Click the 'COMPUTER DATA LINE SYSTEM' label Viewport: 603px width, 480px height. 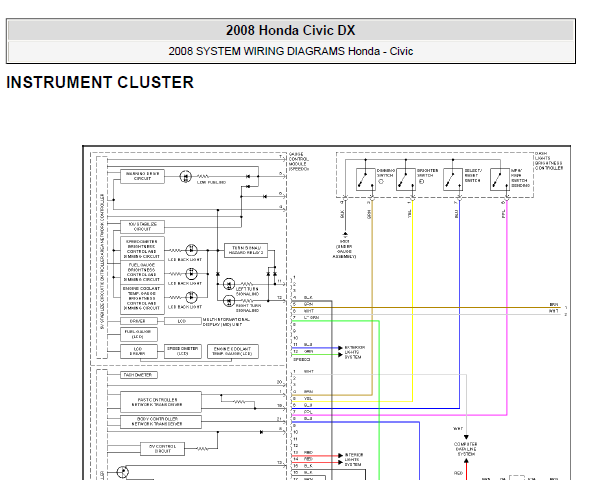point(466,449)
